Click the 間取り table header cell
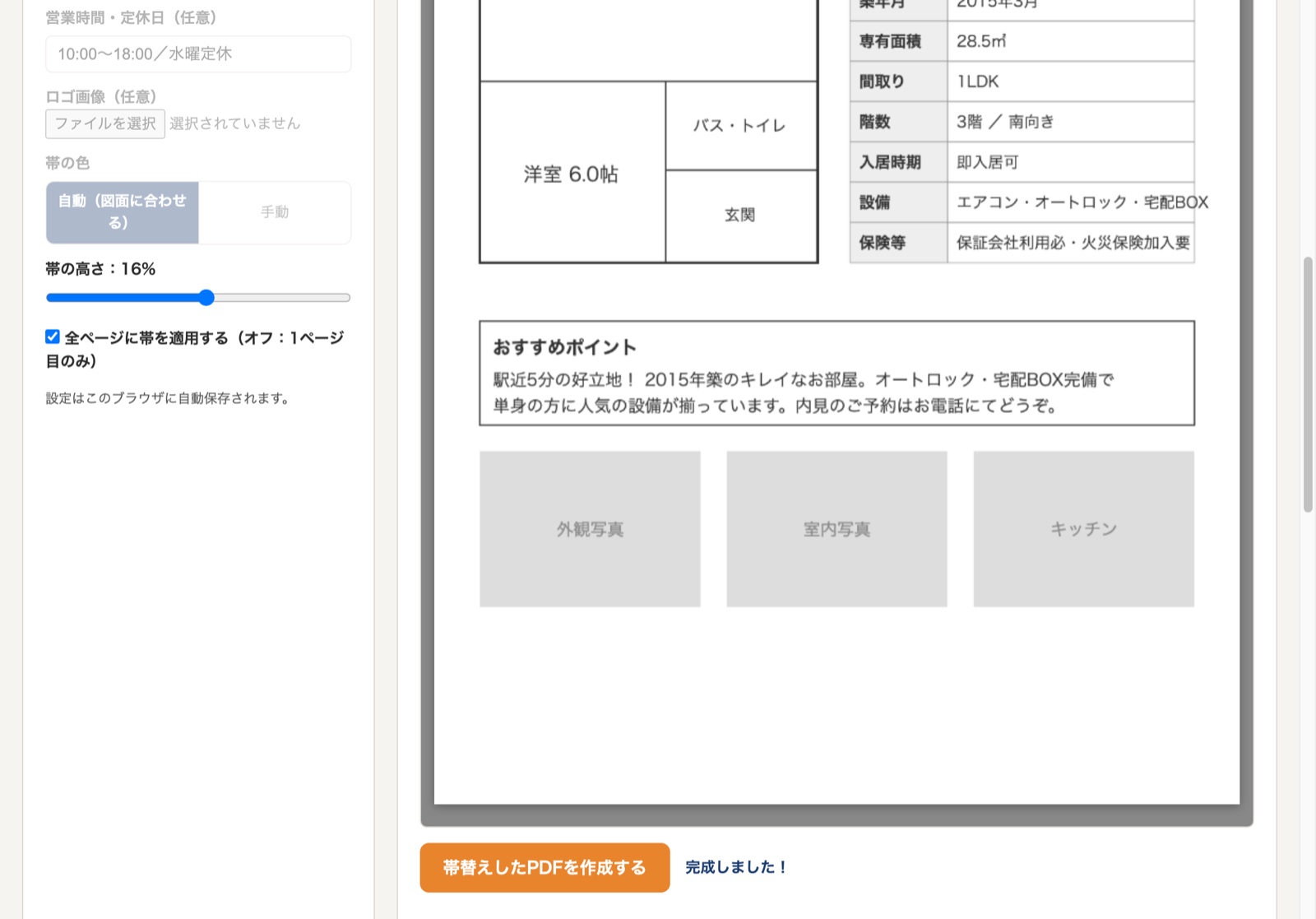This screenshot has height=919, width=1316. [x=899, y=81]
